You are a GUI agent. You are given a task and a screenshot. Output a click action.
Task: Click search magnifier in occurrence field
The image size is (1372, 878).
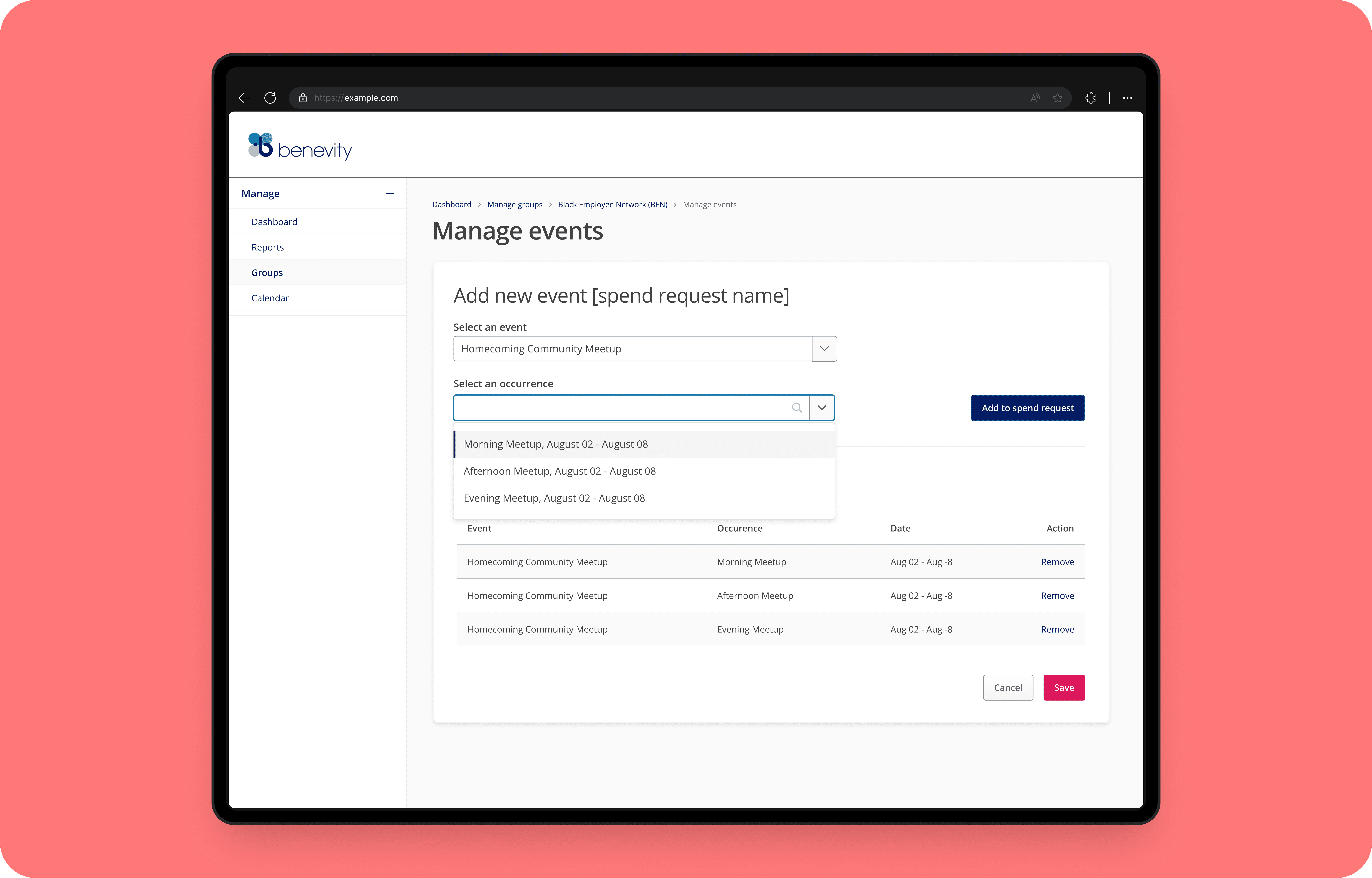[797, 408]
